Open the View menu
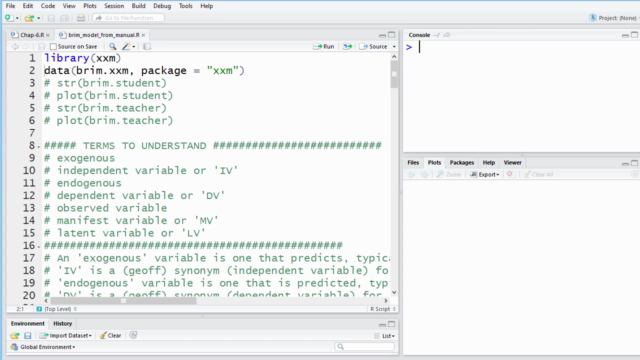This screenshot has width=640, height=360. coord(69,6)
